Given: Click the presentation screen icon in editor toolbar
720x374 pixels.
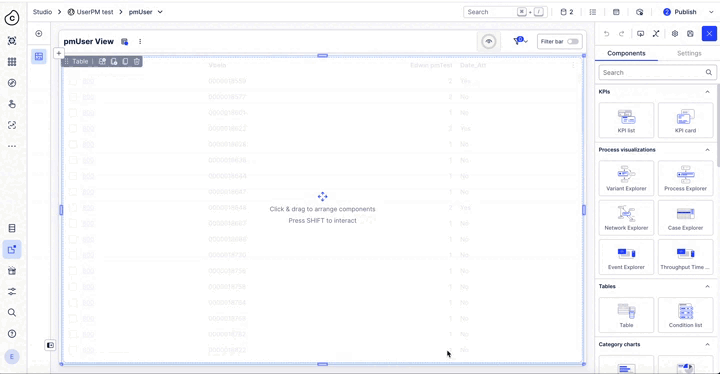Looking at the screenshot, I should click(x=641, y=34).
